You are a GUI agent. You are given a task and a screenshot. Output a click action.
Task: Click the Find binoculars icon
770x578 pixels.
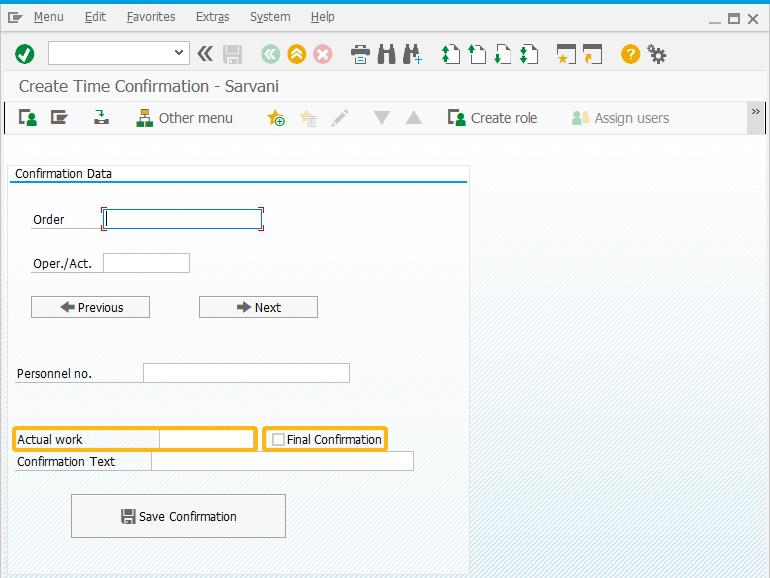(386, 54)
